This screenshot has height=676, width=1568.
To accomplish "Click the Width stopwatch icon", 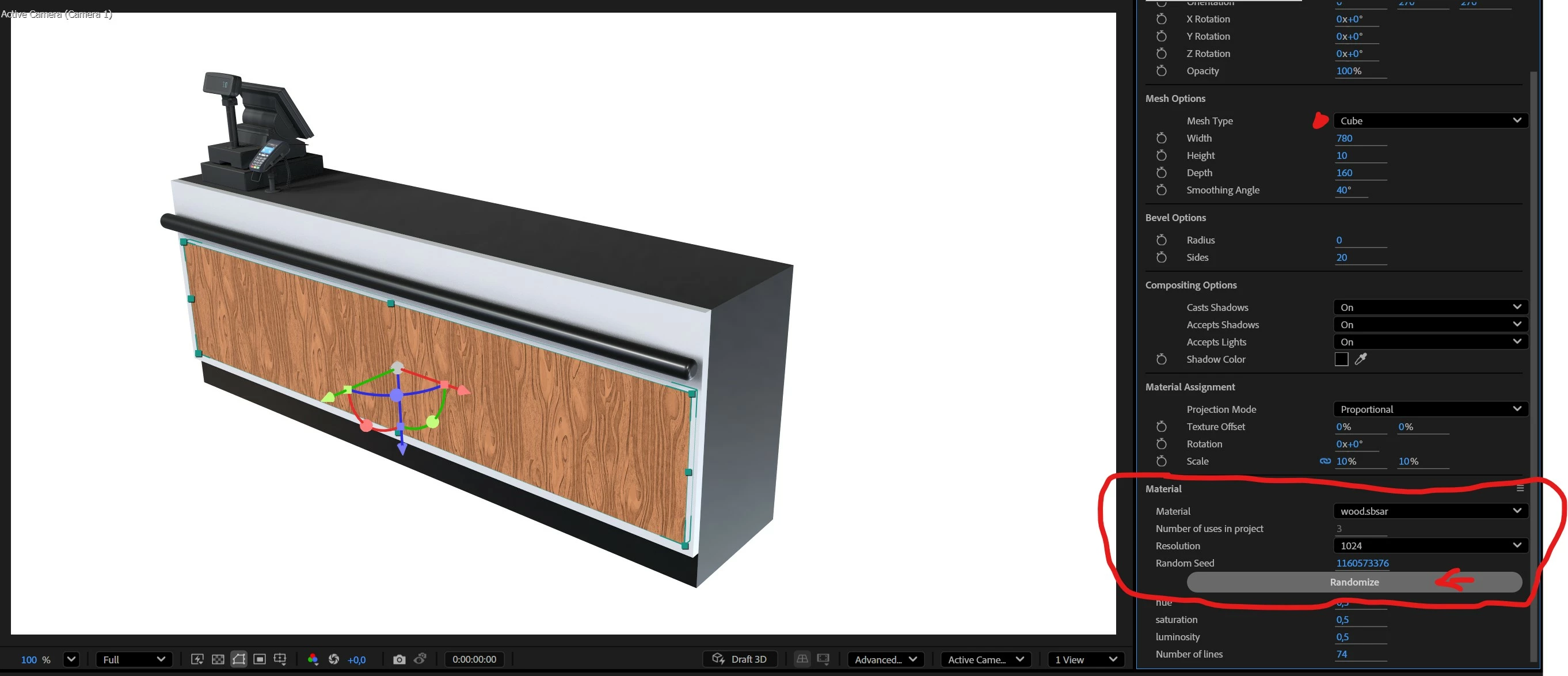I will (1162, 138).
